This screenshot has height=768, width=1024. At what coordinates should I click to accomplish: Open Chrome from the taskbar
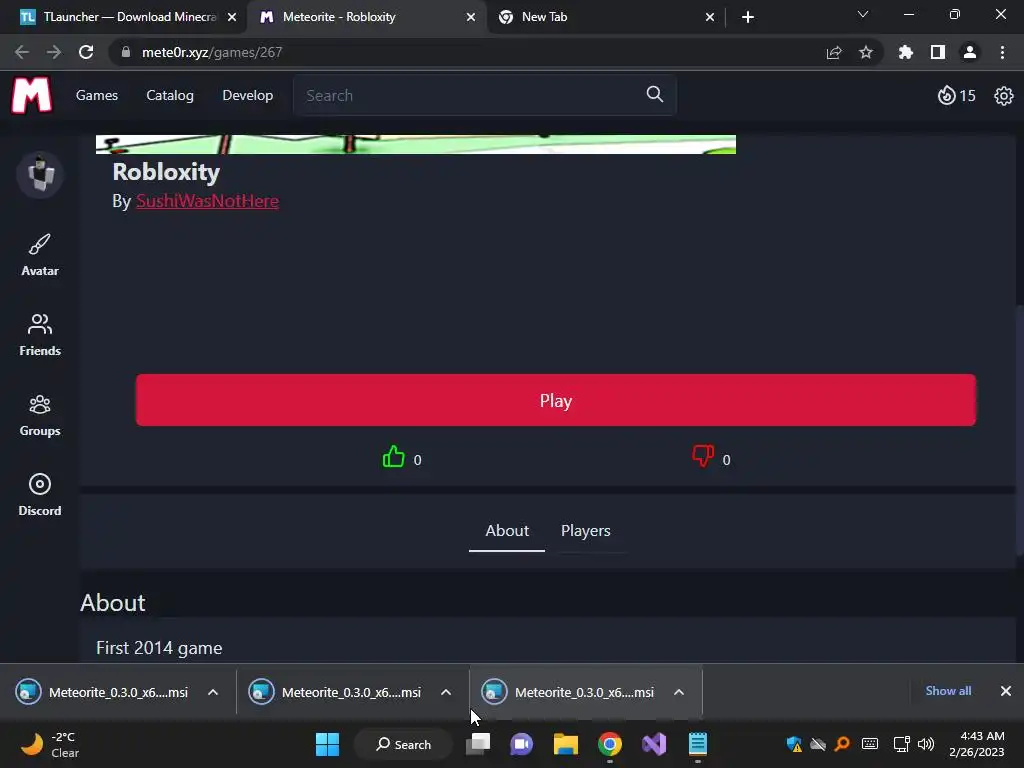click(x=610, y=744)
